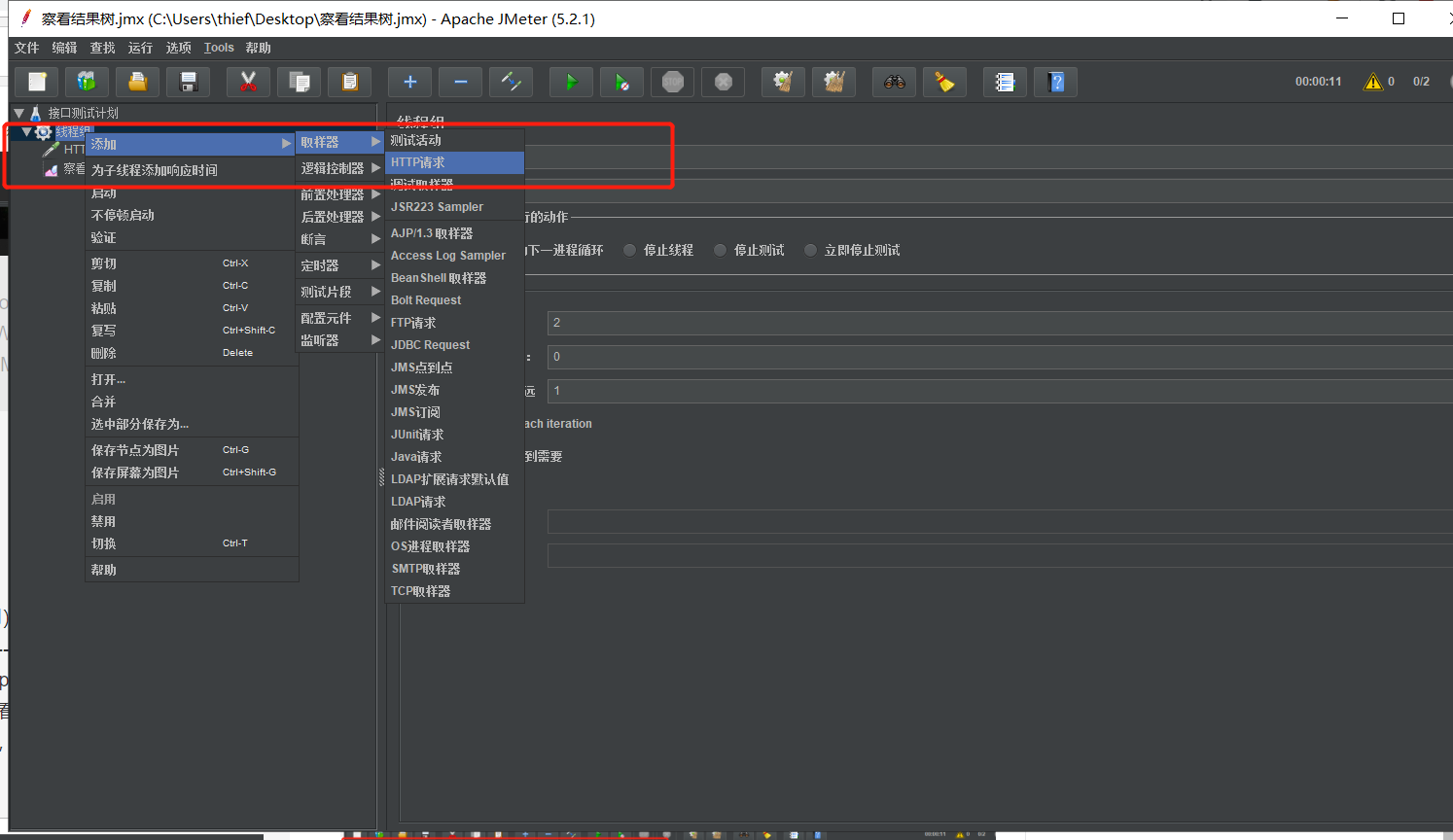Choose BeanShell 取样器 entry
This screenshot has height=840, width=1453.
455,278
